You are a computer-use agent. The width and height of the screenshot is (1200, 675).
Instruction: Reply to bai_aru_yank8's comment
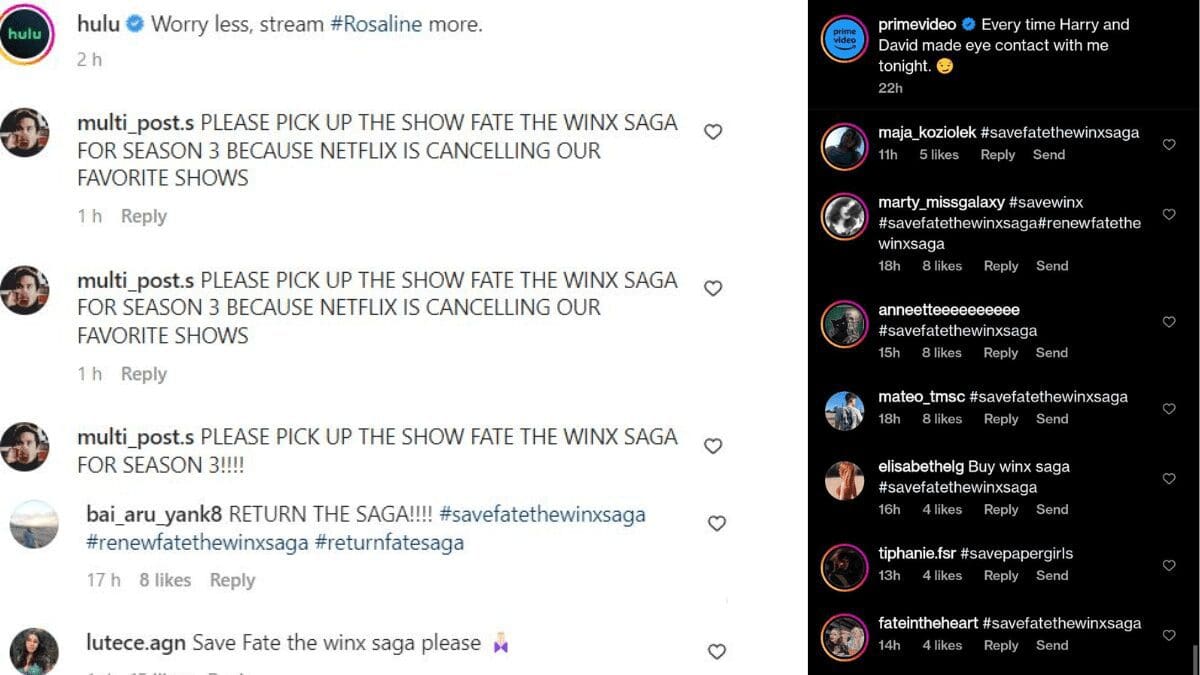tap(232, 580)
